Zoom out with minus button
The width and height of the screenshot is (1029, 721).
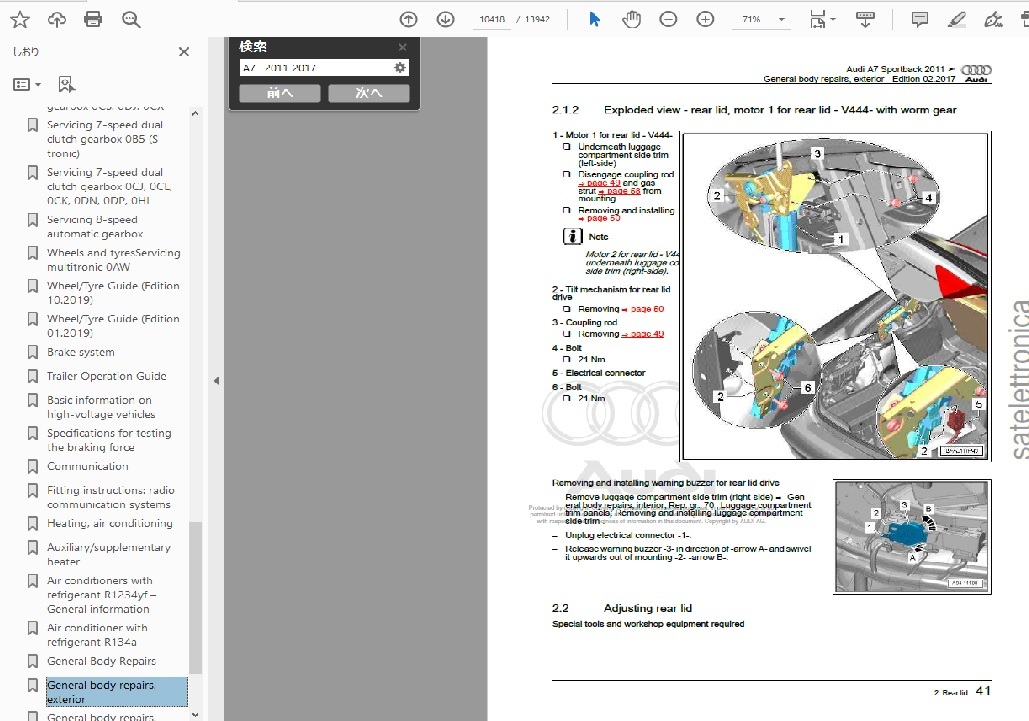668,20
